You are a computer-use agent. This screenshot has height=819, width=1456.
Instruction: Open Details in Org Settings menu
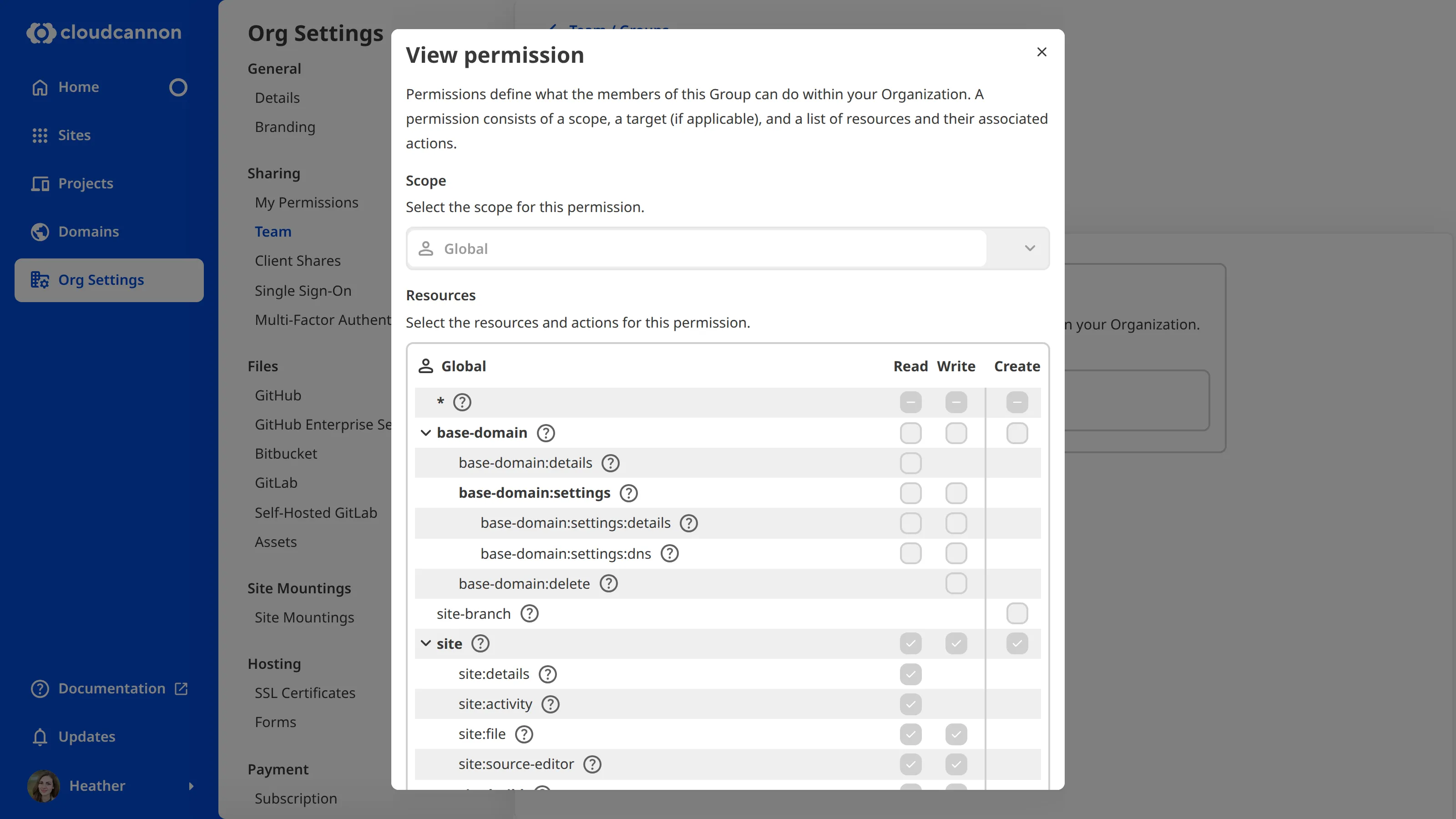[x=277, y=98]
